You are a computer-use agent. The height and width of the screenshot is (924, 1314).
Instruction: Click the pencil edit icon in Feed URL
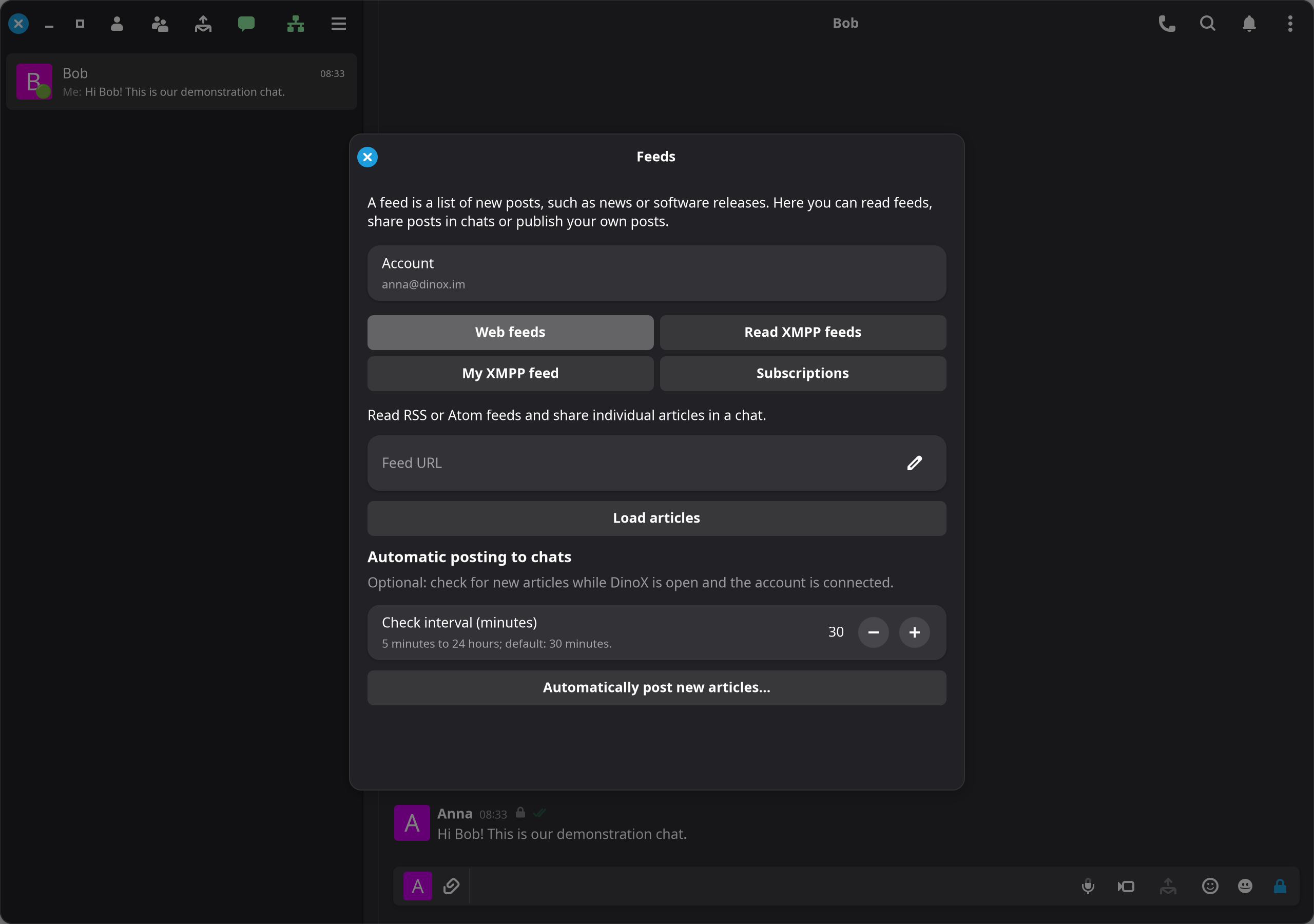915,463
